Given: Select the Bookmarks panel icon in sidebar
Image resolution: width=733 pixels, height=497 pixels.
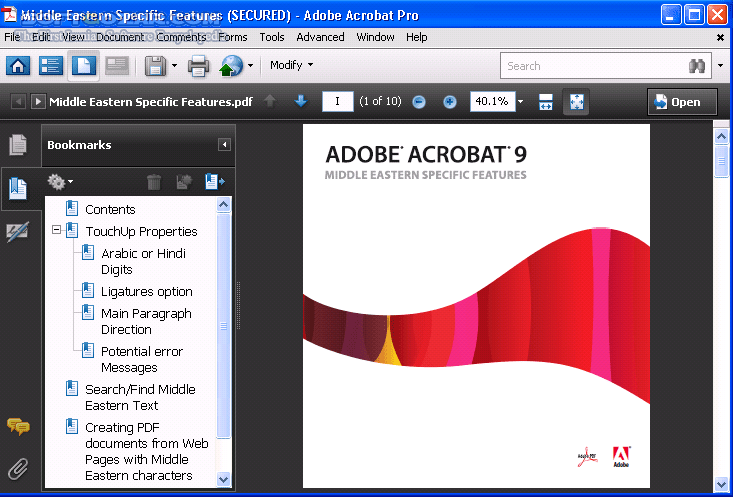Looking at the screenshot, I should [x=18, y=188].
